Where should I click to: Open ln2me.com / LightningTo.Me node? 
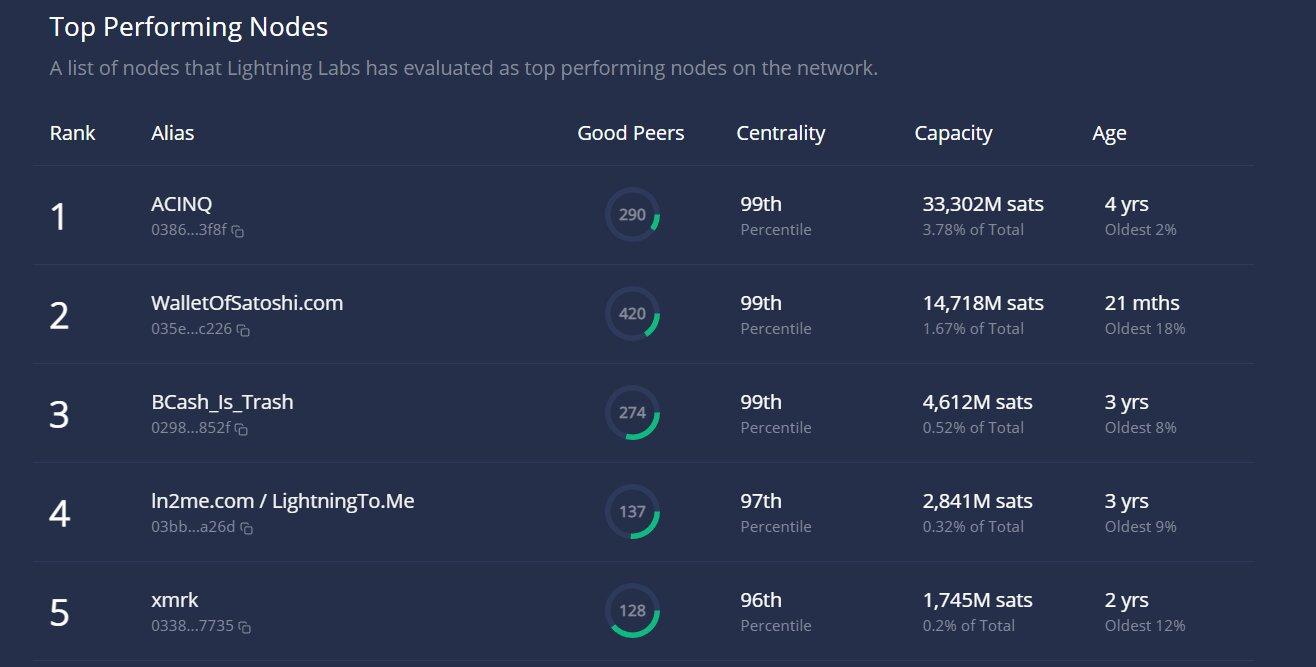282,501
